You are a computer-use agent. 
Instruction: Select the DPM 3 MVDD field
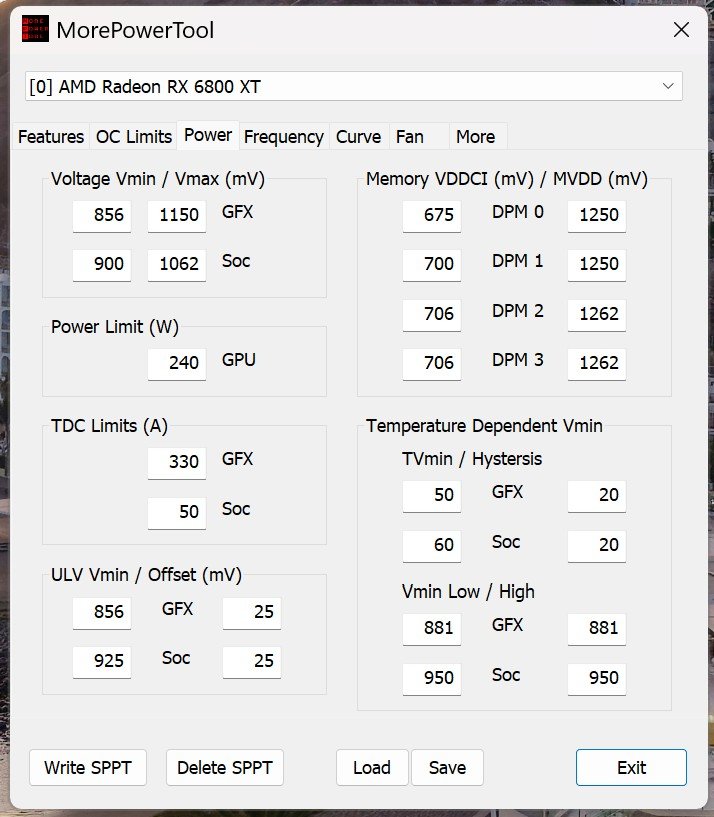click(x=597, y=364)
